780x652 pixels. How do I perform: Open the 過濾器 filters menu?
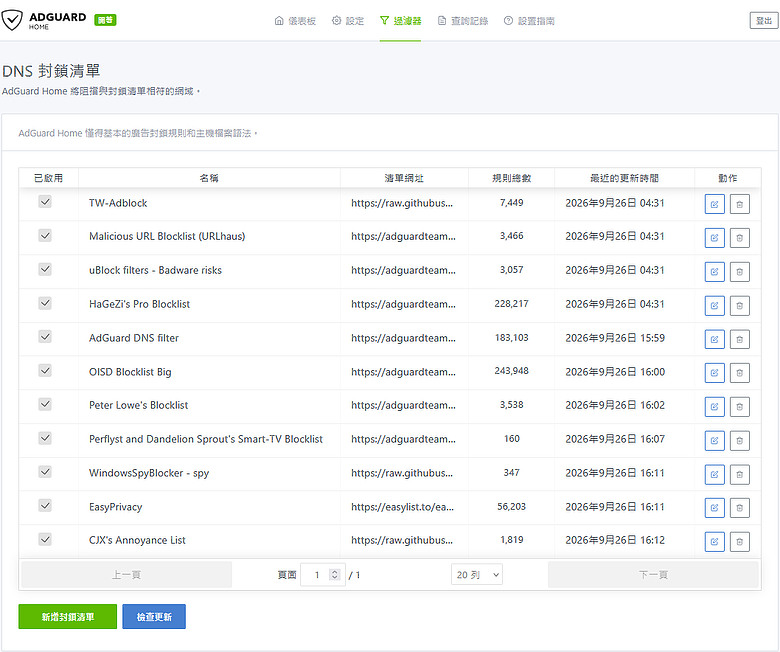click(x=400, y=20)
